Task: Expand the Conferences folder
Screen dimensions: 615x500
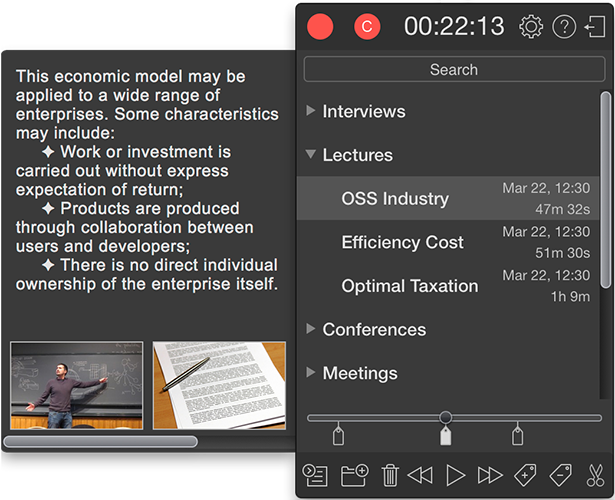Action: 311,329
